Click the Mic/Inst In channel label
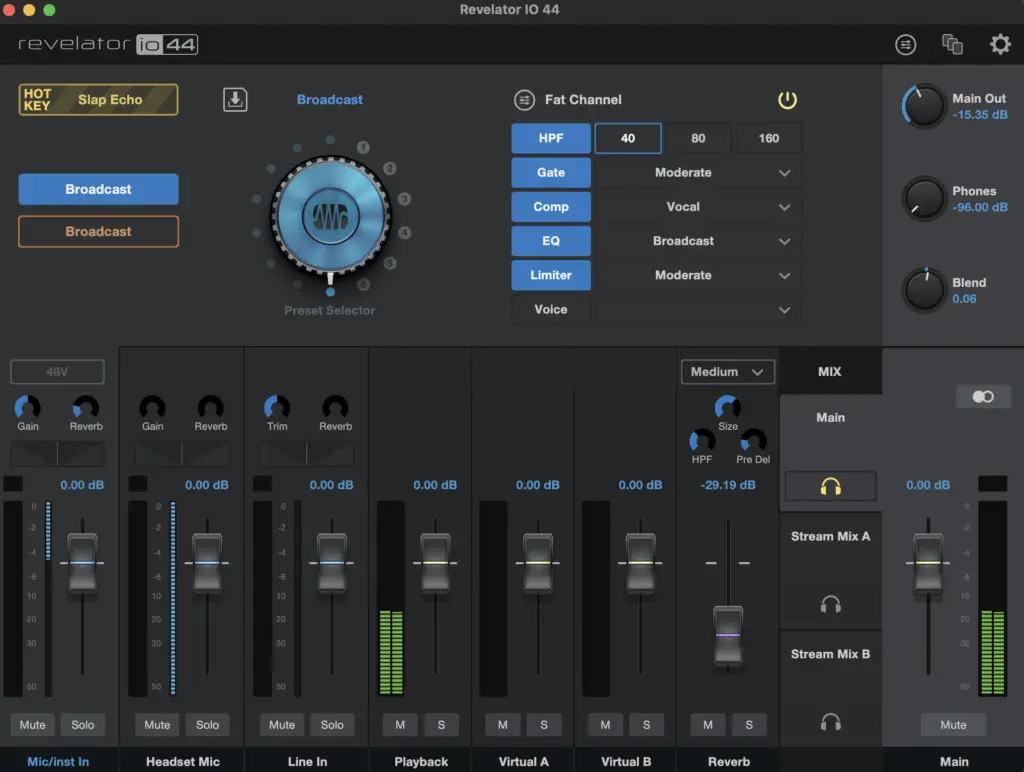This screenshot has height=772, width=1024. 58,762
